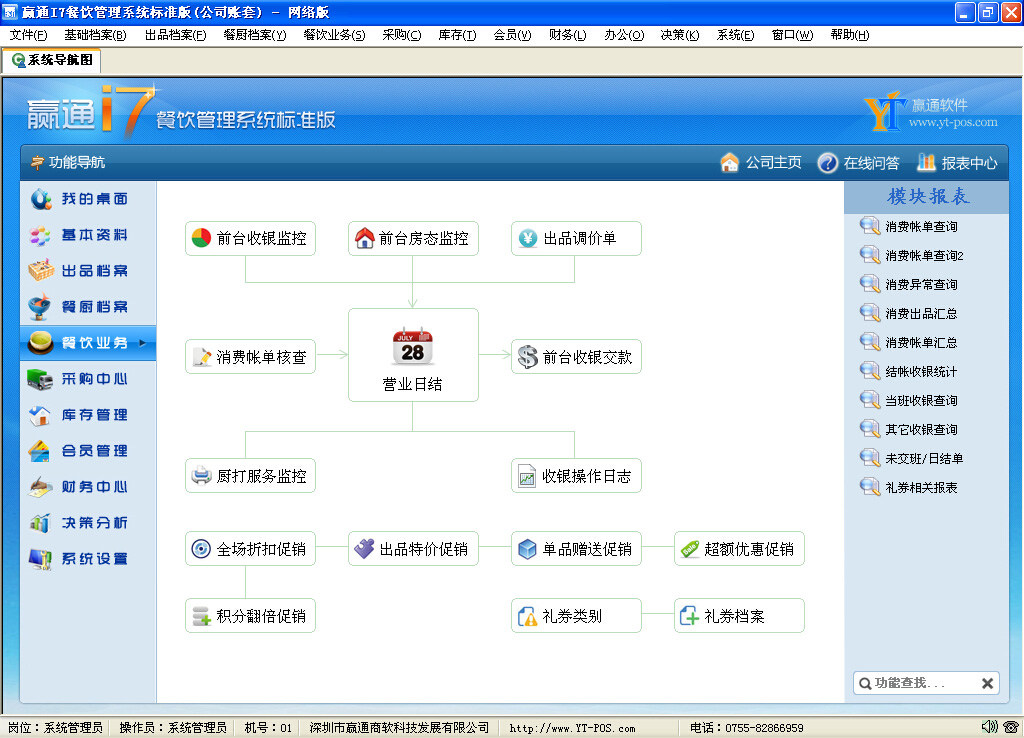The image size is (1024, 738).
Task: Open 当班收银查询 report link
Action: [921, 400]
